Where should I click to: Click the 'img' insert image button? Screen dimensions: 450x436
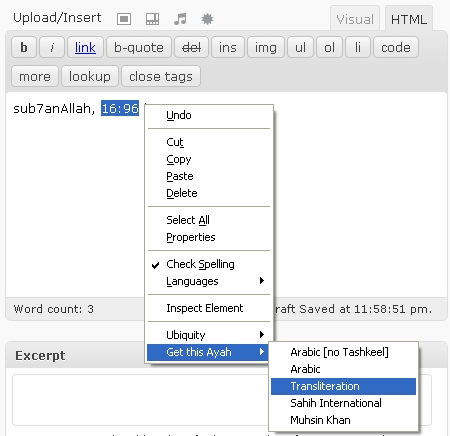(x=266, y=47)
